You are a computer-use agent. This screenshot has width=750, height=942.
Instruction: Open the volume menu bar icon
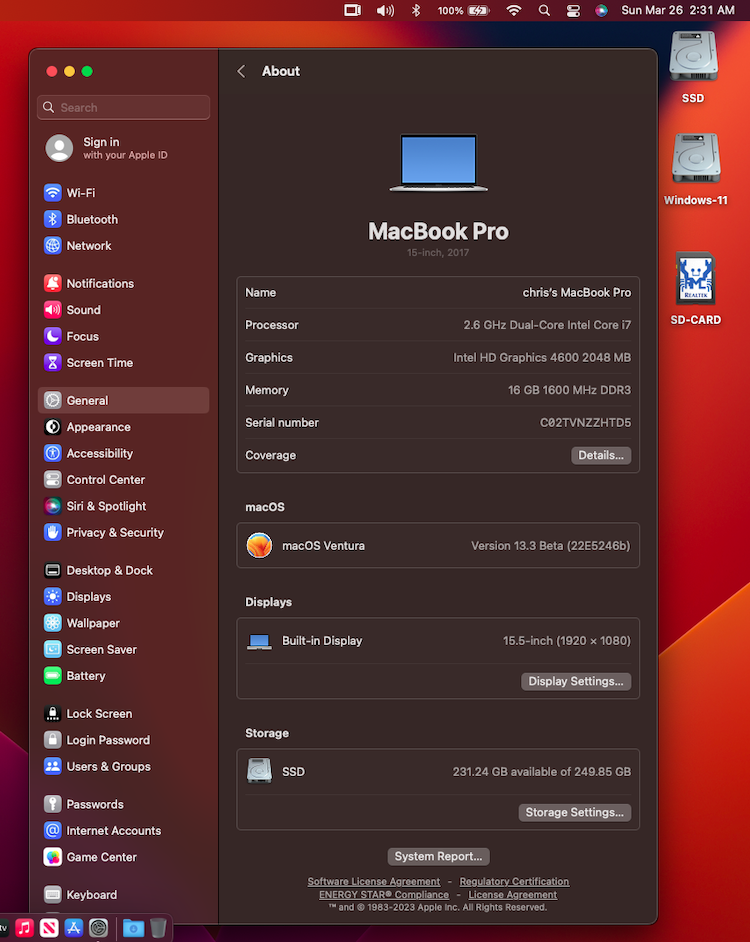pos(385,10)
